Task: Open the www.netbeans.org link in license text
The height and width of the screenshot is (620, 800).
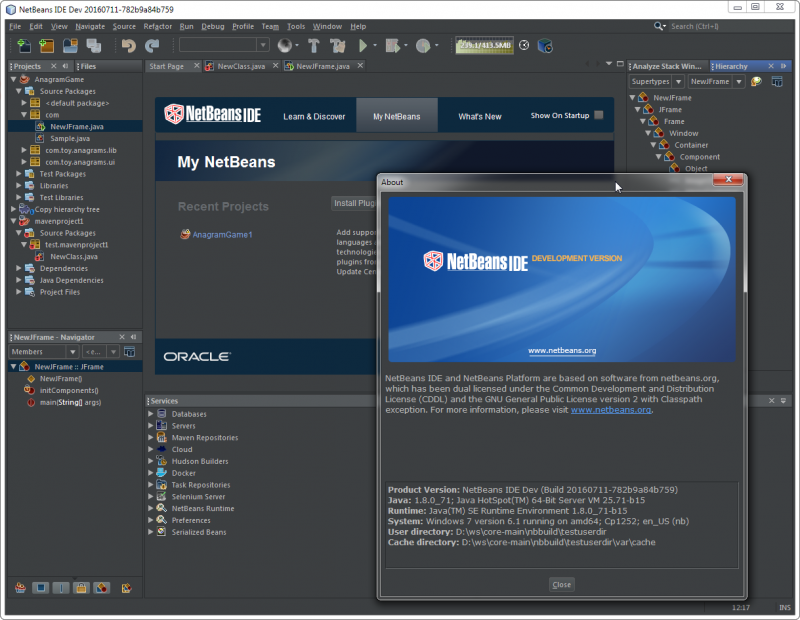Action: coord(610,410)
